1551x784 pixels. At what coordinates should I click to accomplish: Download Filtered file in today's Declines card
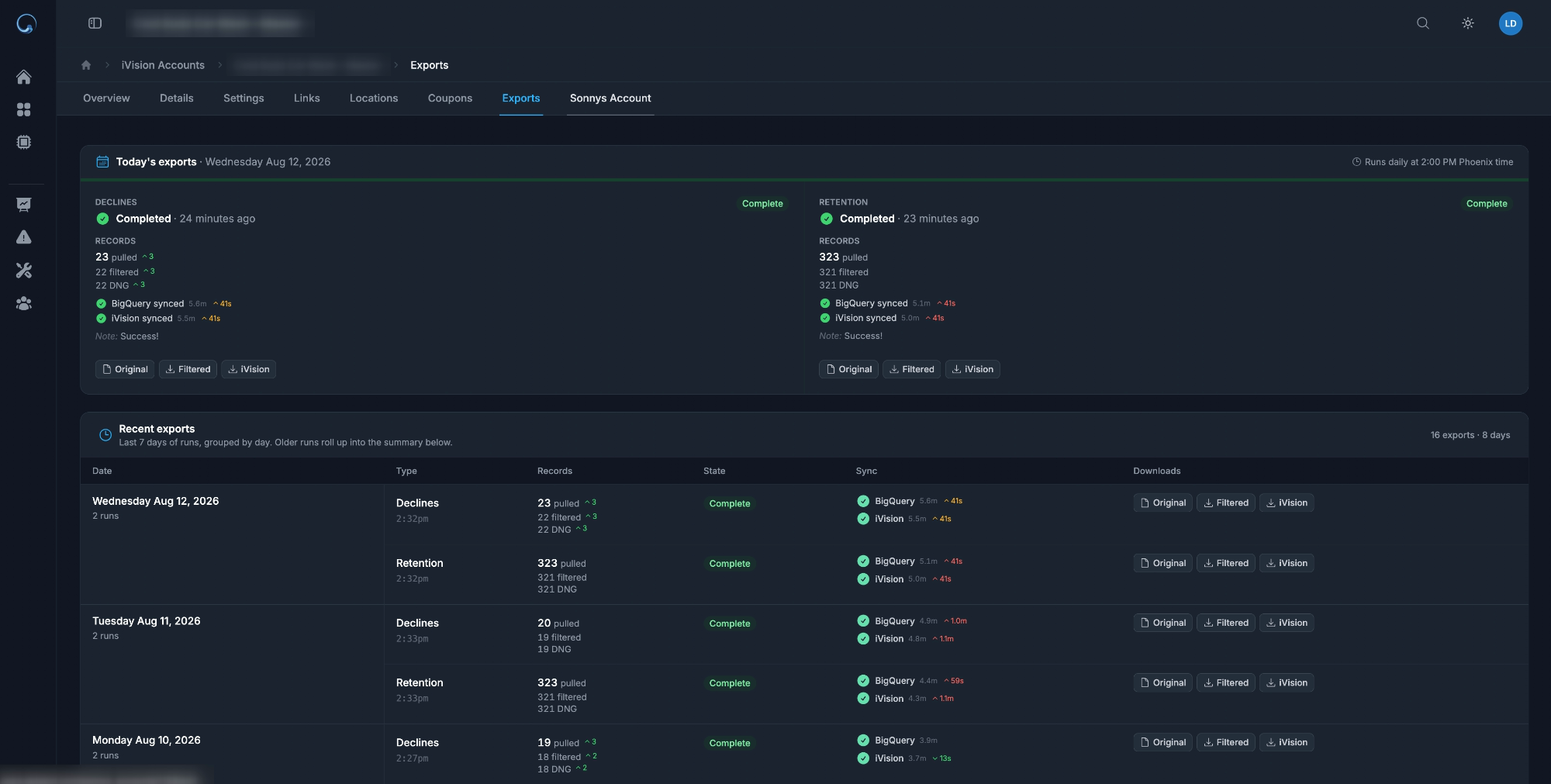point(188,369)
